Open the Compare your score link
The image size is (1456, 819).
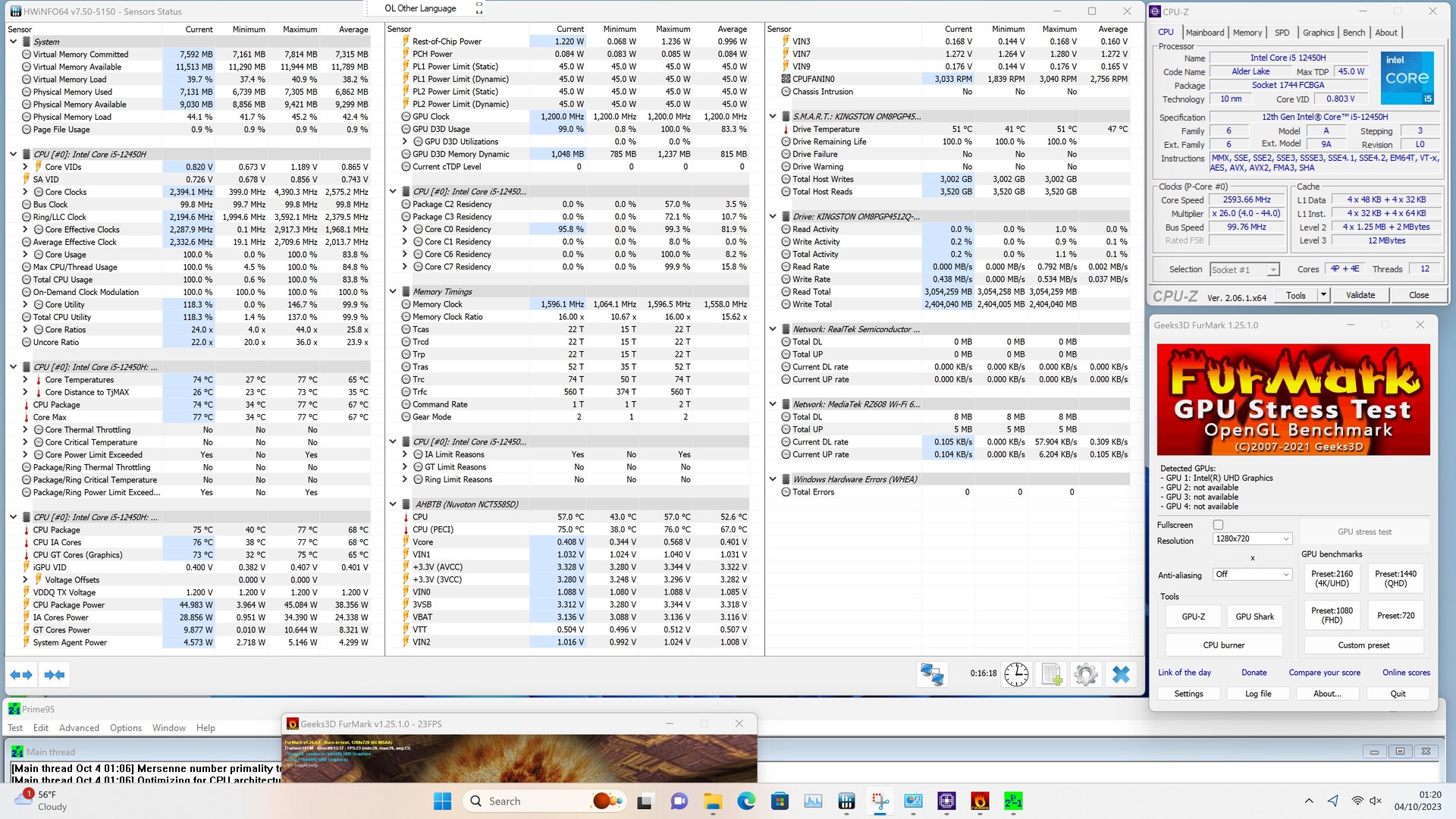coord(1324,673)
